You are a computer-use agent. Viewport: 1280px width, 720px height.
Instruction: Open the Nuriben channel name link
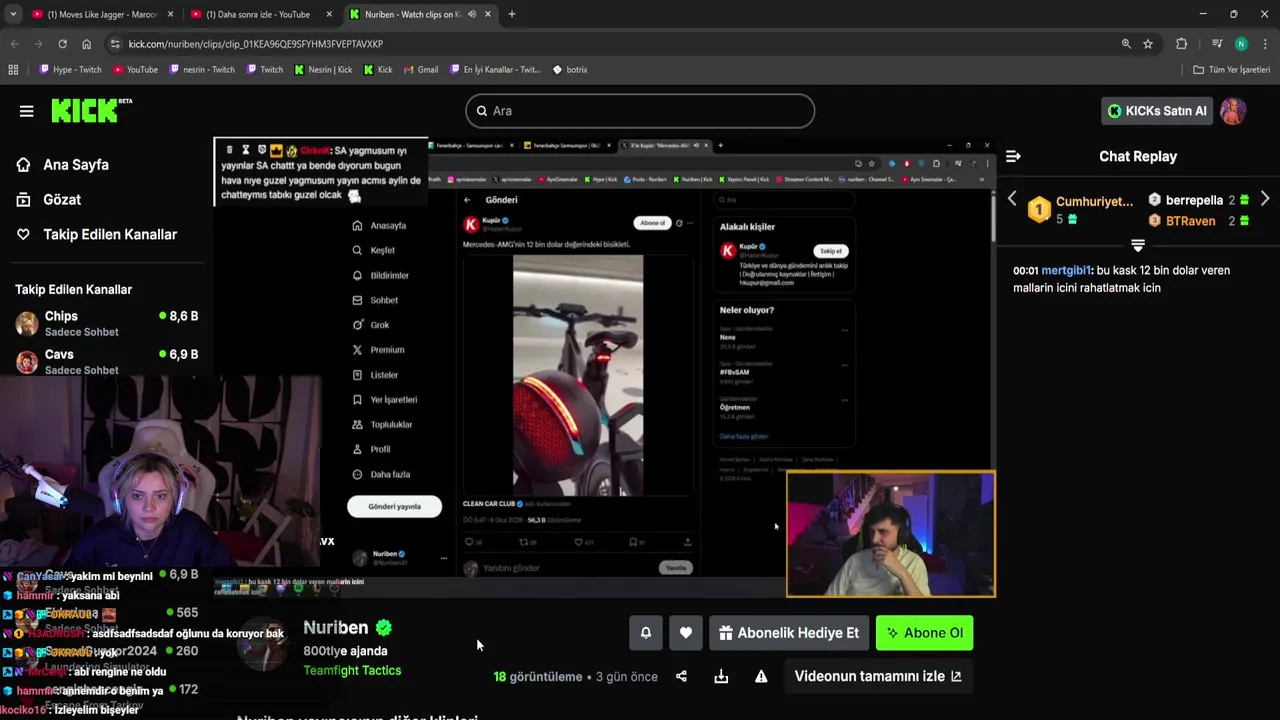point(336,628)
